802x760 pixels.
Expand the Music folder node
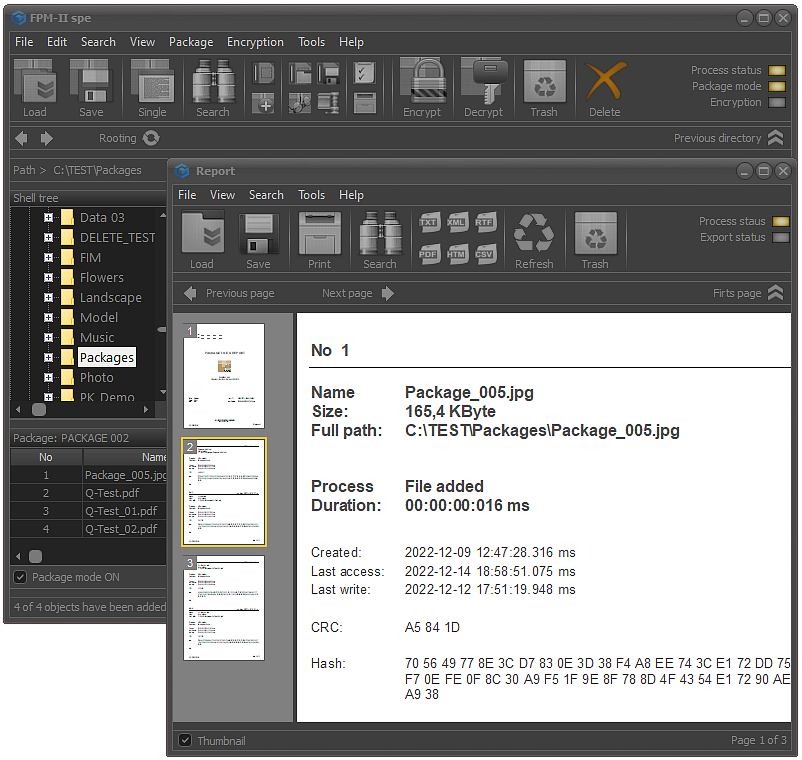click(48, 338)
